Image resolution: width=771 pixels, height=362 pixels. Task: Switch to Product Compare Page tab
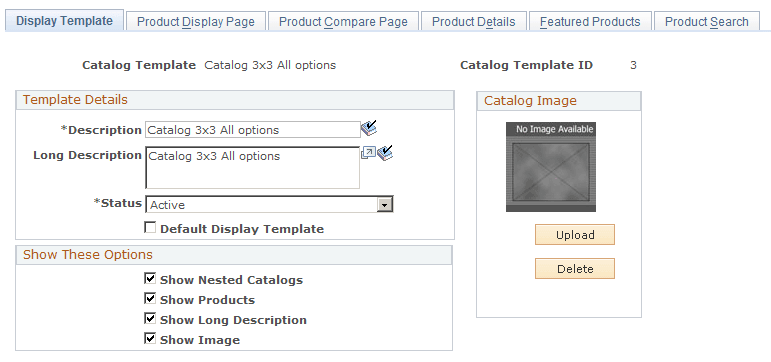(x=343, y=22)
